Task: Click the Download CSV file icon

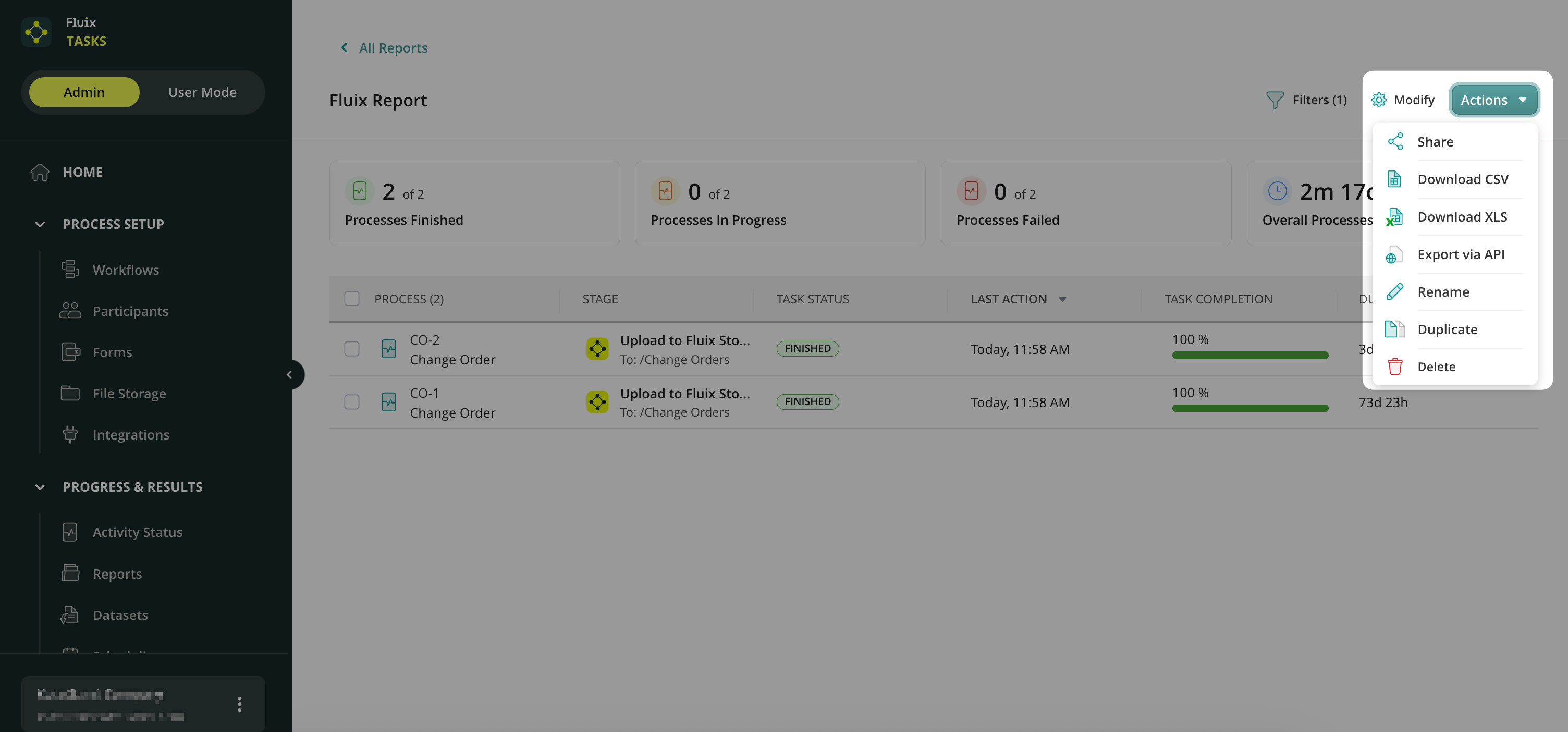Action: point(1394,179)
